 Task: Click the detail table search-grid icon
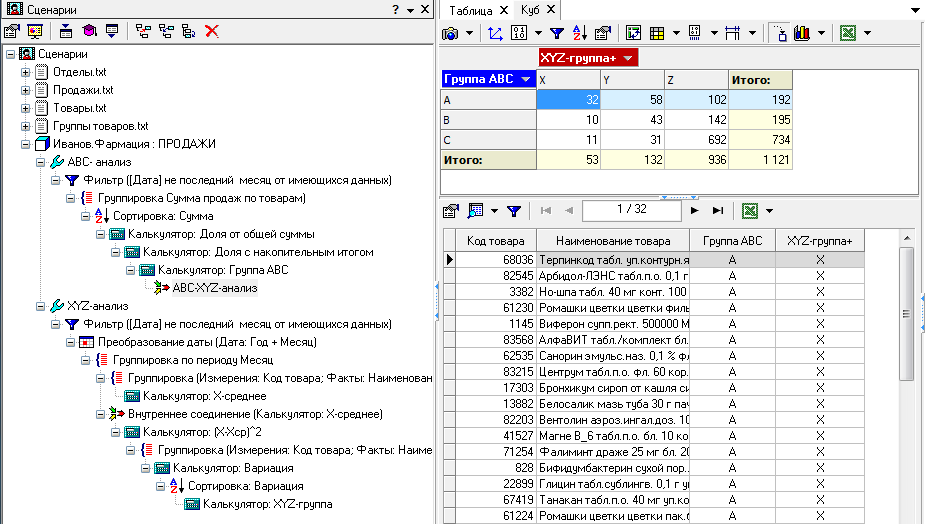(x=475, y=211)
